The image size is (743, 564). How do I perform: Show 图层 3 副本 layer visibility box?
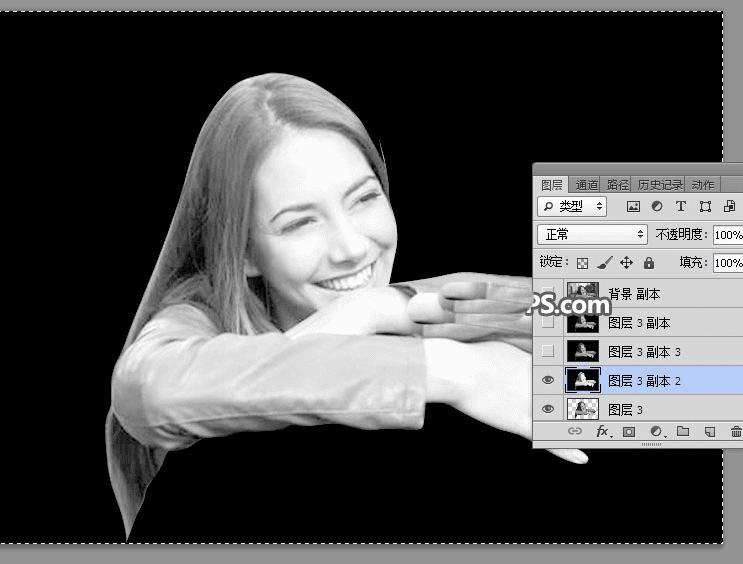tap(548, 322)
